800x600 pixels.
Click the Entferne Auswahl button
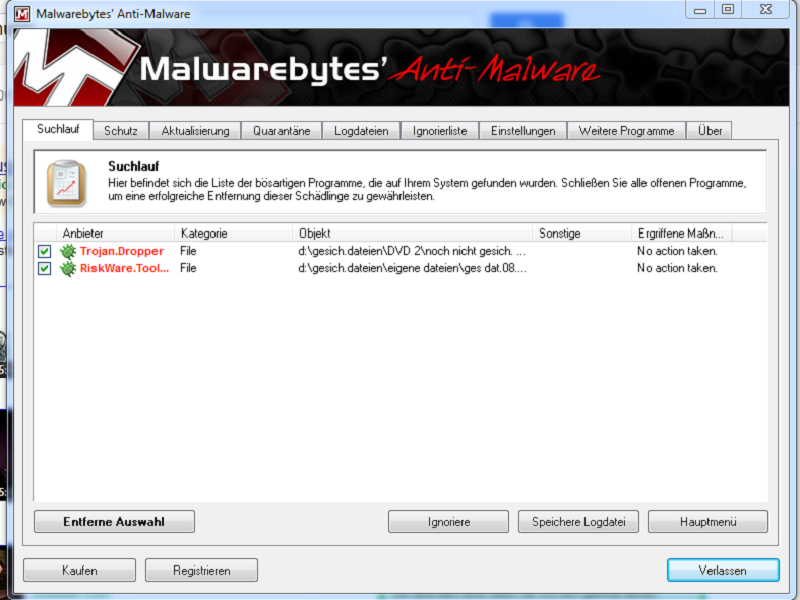114,521
